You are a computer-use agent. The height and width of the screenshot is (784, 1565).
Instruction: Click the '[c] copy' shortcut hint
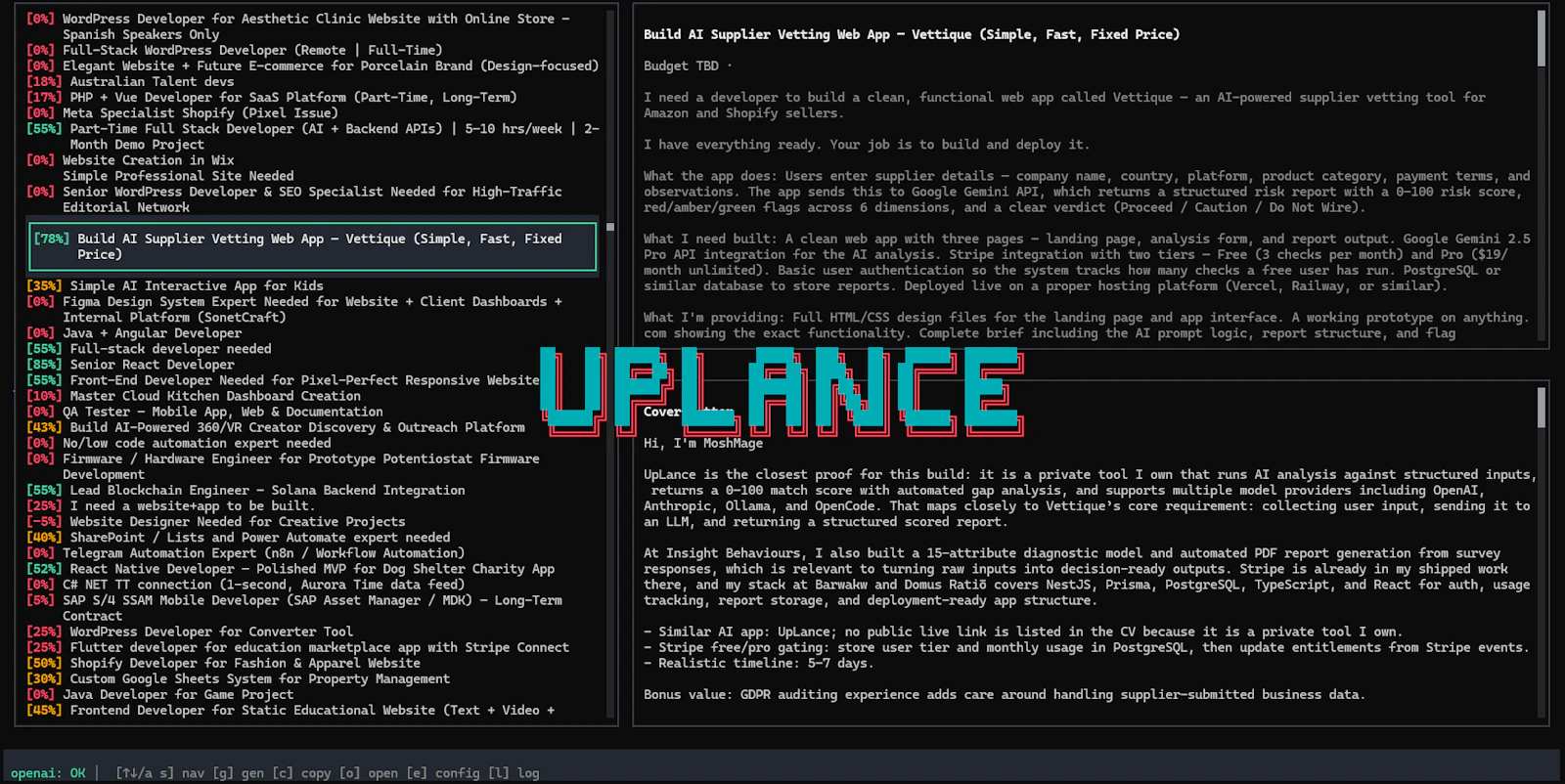(x=301, y=773)
